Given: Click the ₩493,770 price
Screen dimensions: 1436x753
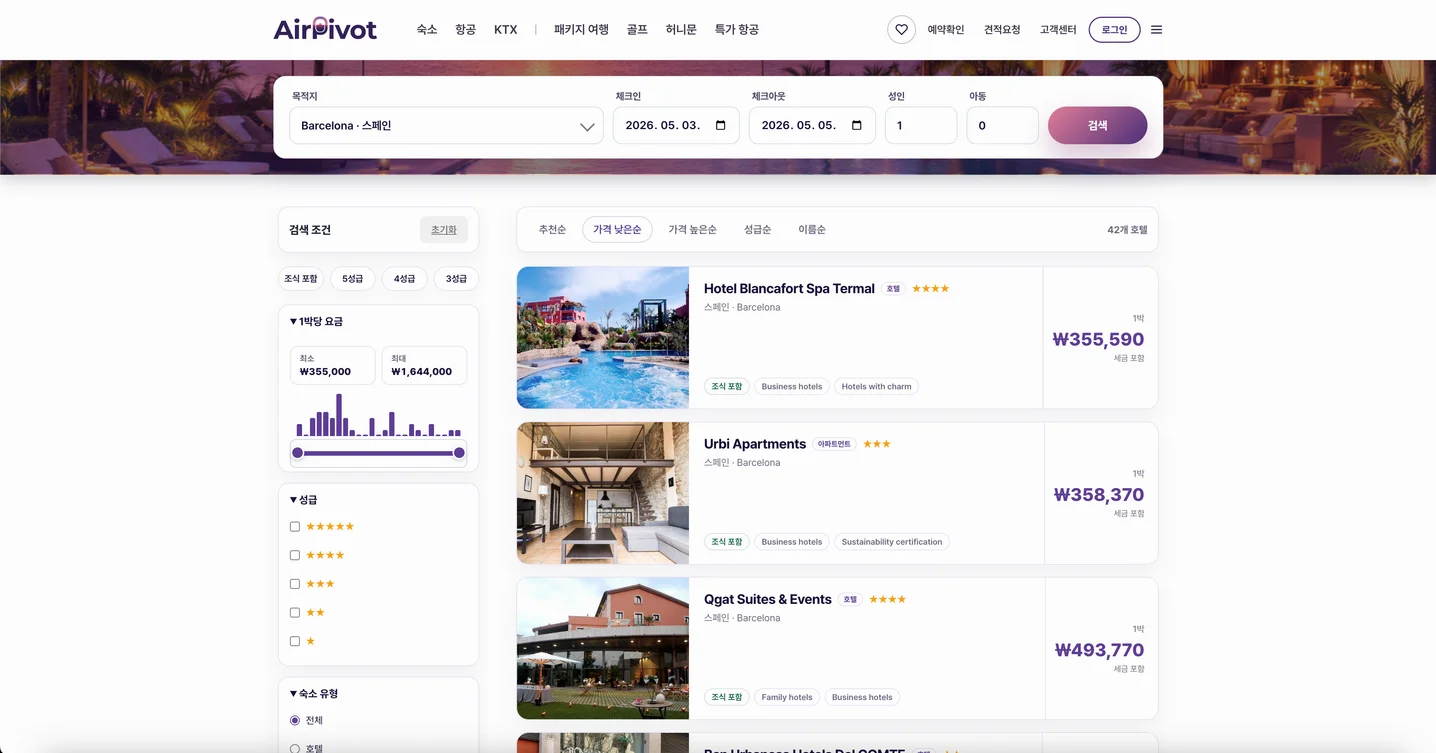Looking at the screenshot, I should pyautogui.click(x=1099, y=650).
